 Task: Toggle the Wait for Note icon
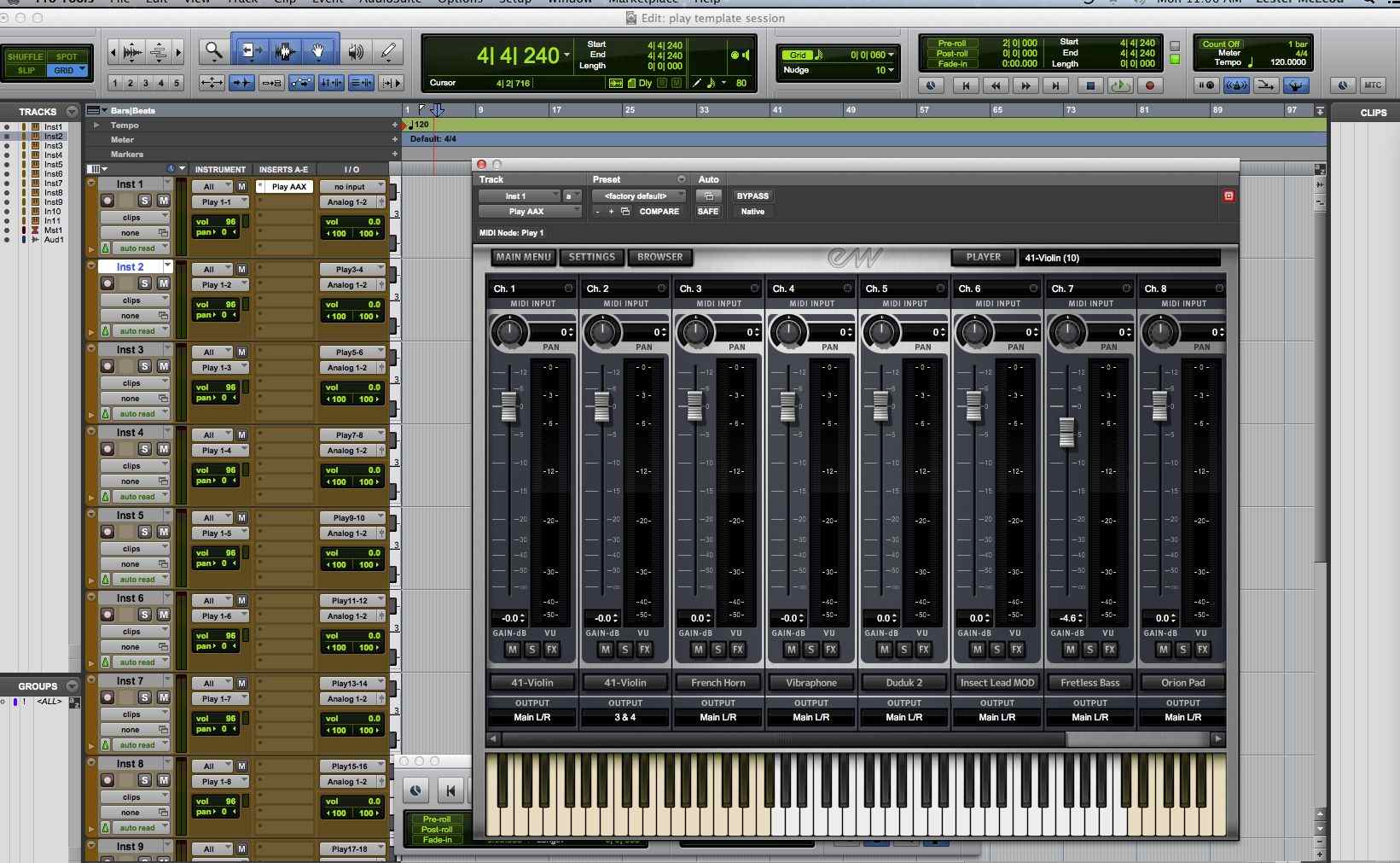click(1206, 85)
